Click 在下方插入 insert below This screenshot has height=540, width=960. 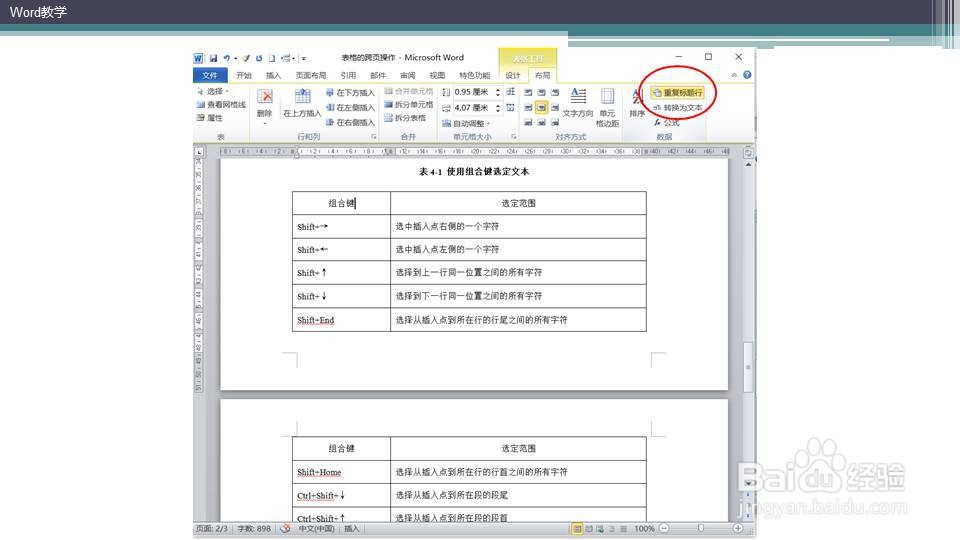point(350,92)
